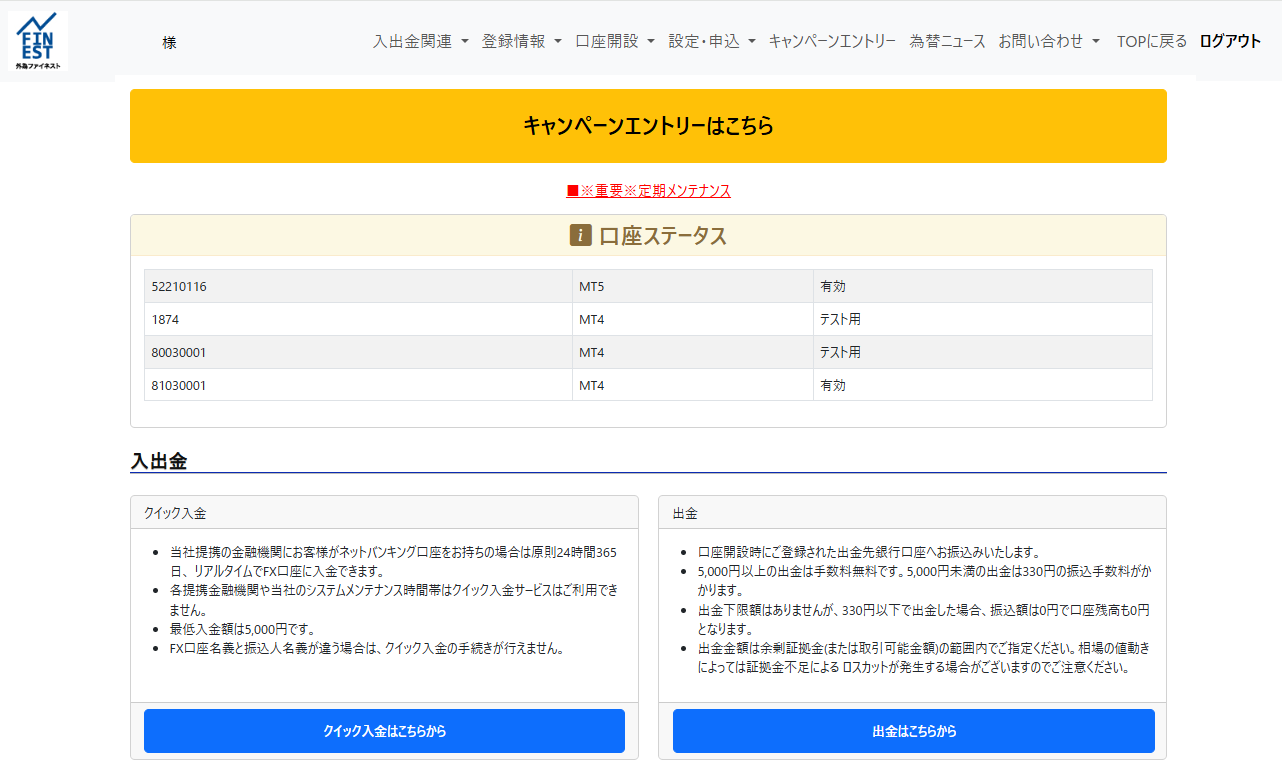Image resolution: width=1282 pixels, height=774 pixels.
Task: Click ログアウト to log out
Action: click(1230, 41)
